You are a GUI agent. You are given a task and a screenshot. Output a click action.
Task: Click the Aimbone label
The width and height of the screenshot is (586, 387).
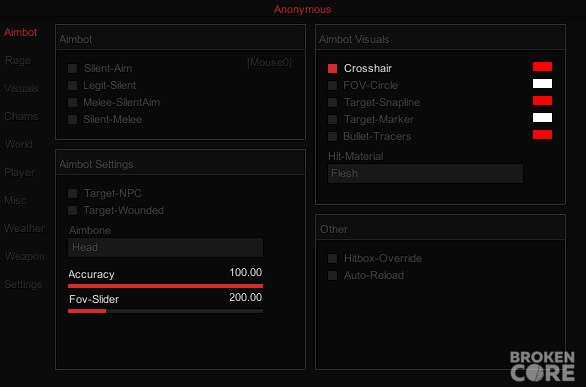(x=90, y=230)
